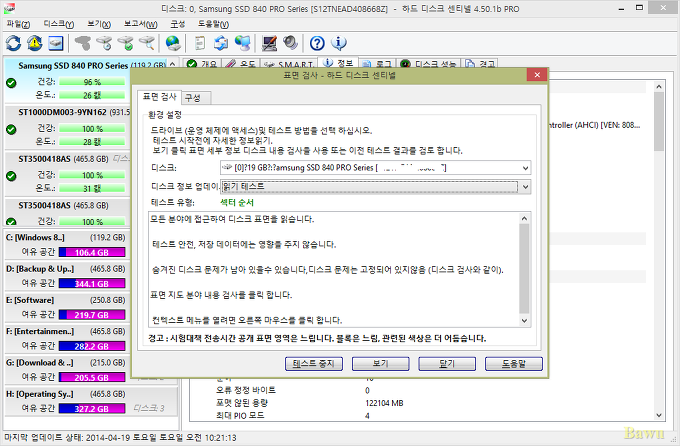
Task: Click the computer with pen configuration icon
Action: click(x=269, y=43)
